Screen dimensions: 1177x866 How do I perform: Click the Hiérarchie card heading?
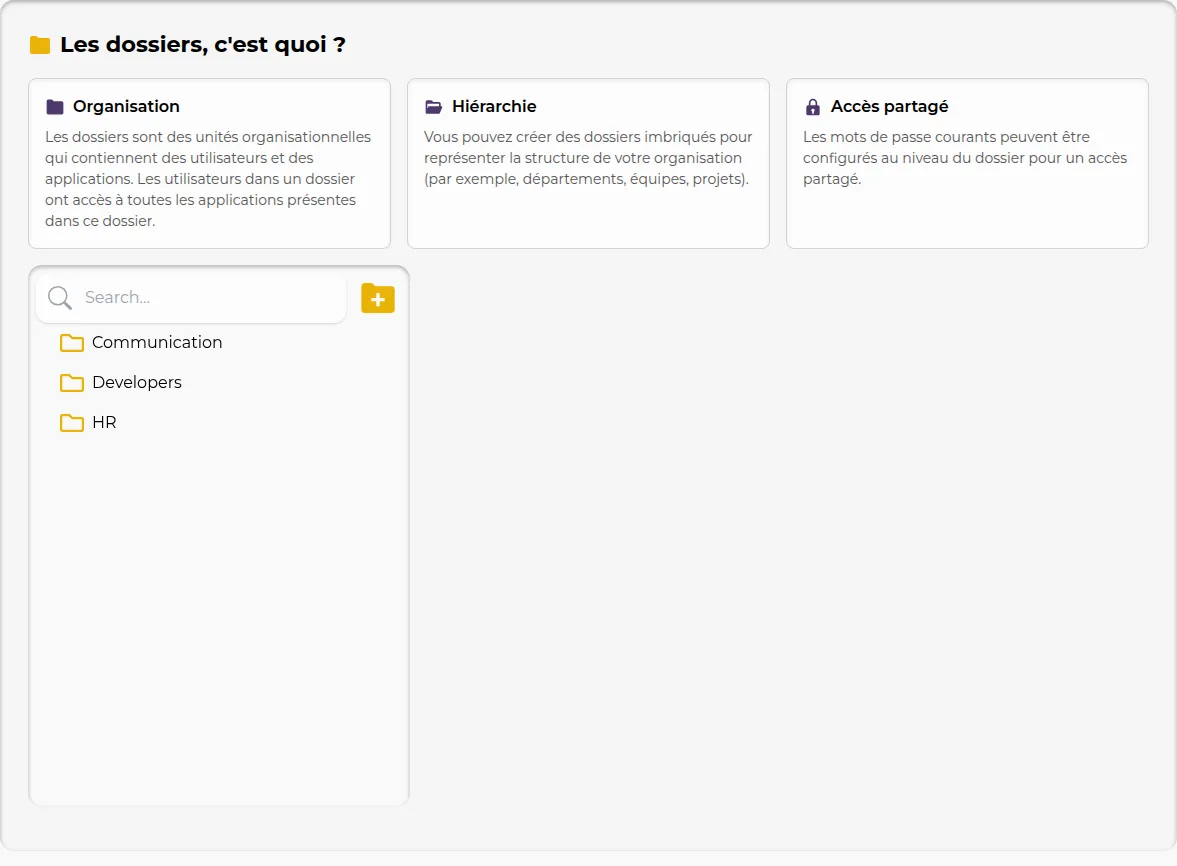point(494,106)
